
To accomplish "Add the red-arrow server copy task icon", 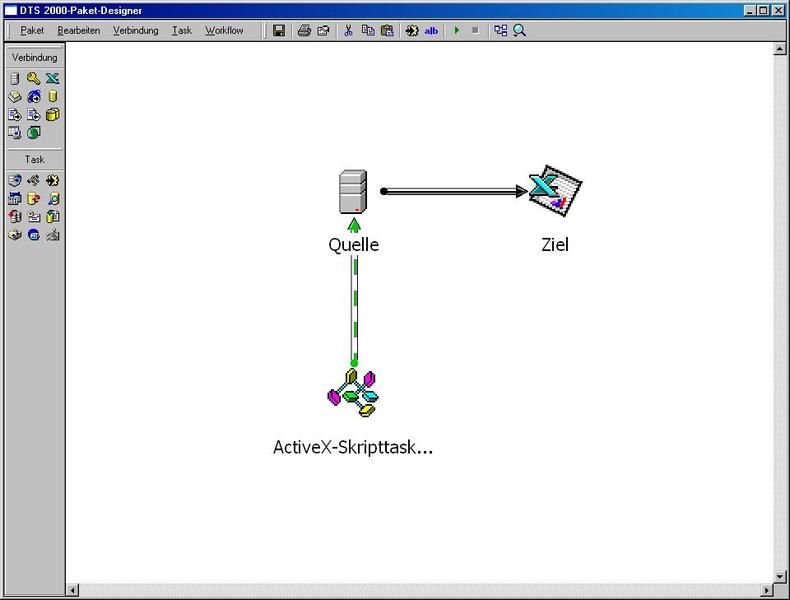I will (15, 217).
